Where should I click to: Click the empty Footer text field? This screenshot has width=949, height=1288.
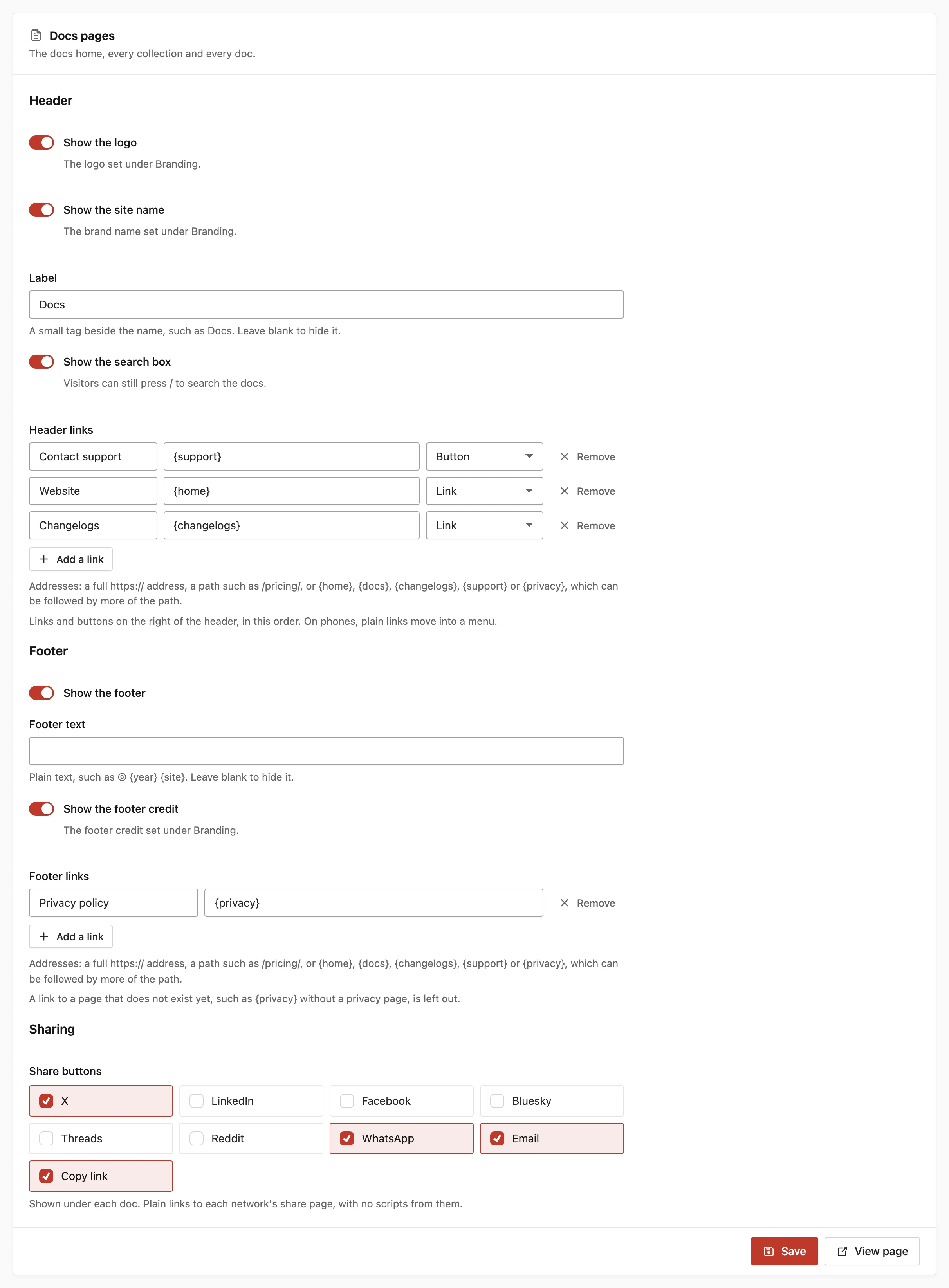[x=326, y=751]
